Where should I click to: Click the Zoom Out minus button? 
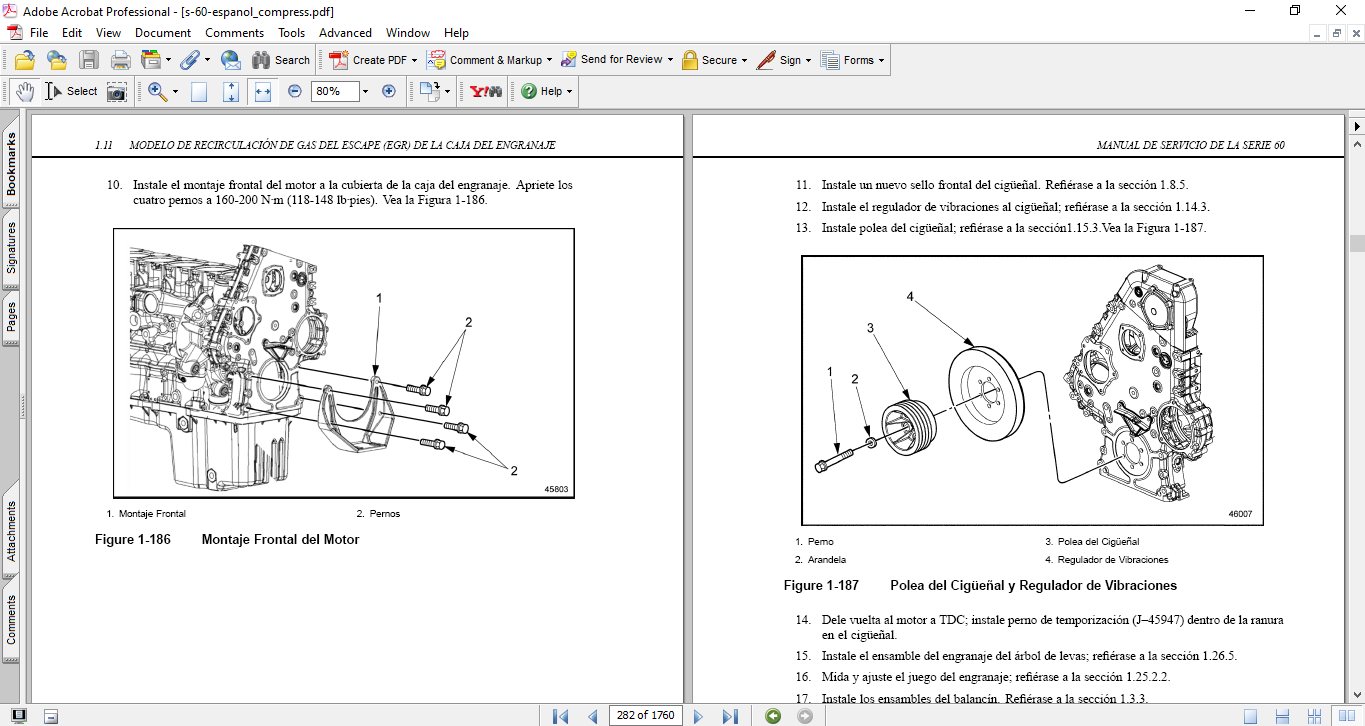pyautogui.click(x=295, y=91)
